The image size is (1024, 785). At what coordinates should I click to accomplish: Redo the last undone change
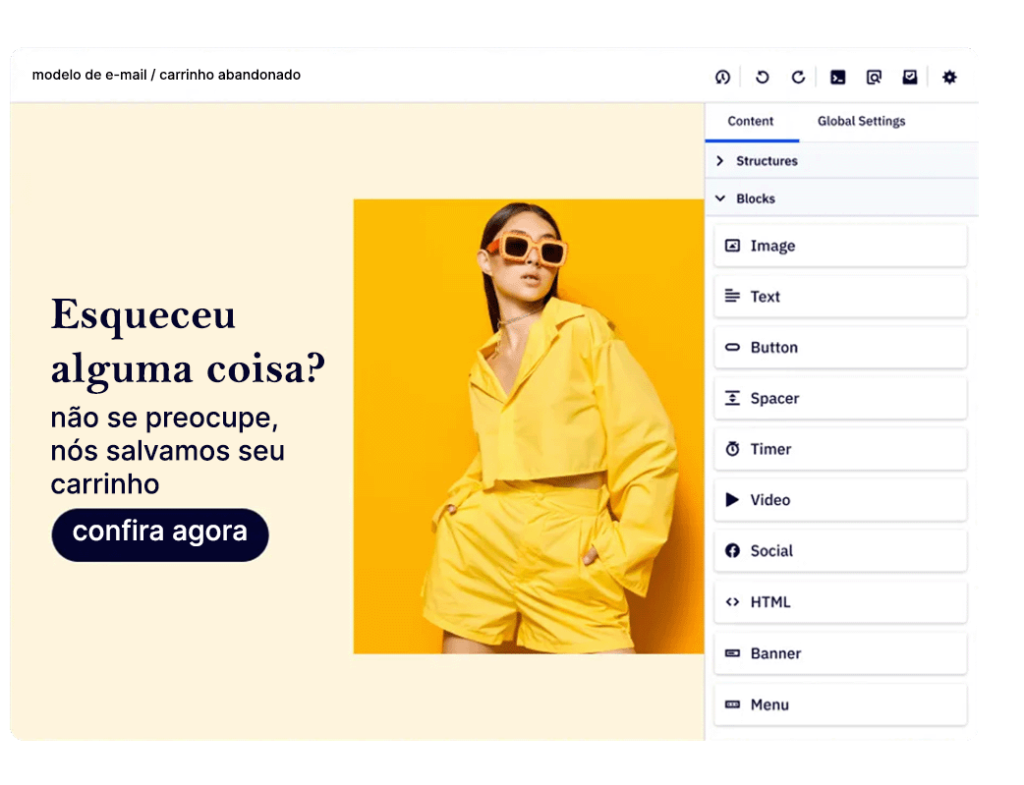tap(798, 77)
